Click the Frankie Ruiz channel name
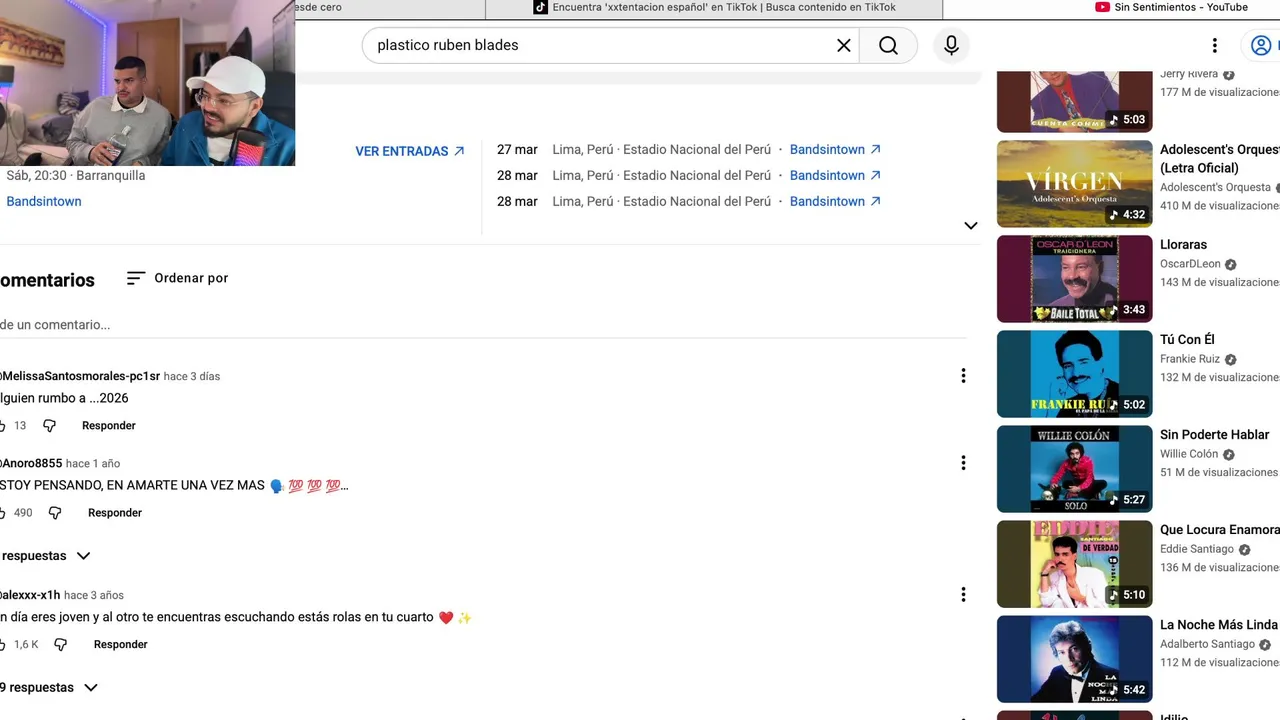This screenshot has height=720, width=1280. pos(1190,359)
